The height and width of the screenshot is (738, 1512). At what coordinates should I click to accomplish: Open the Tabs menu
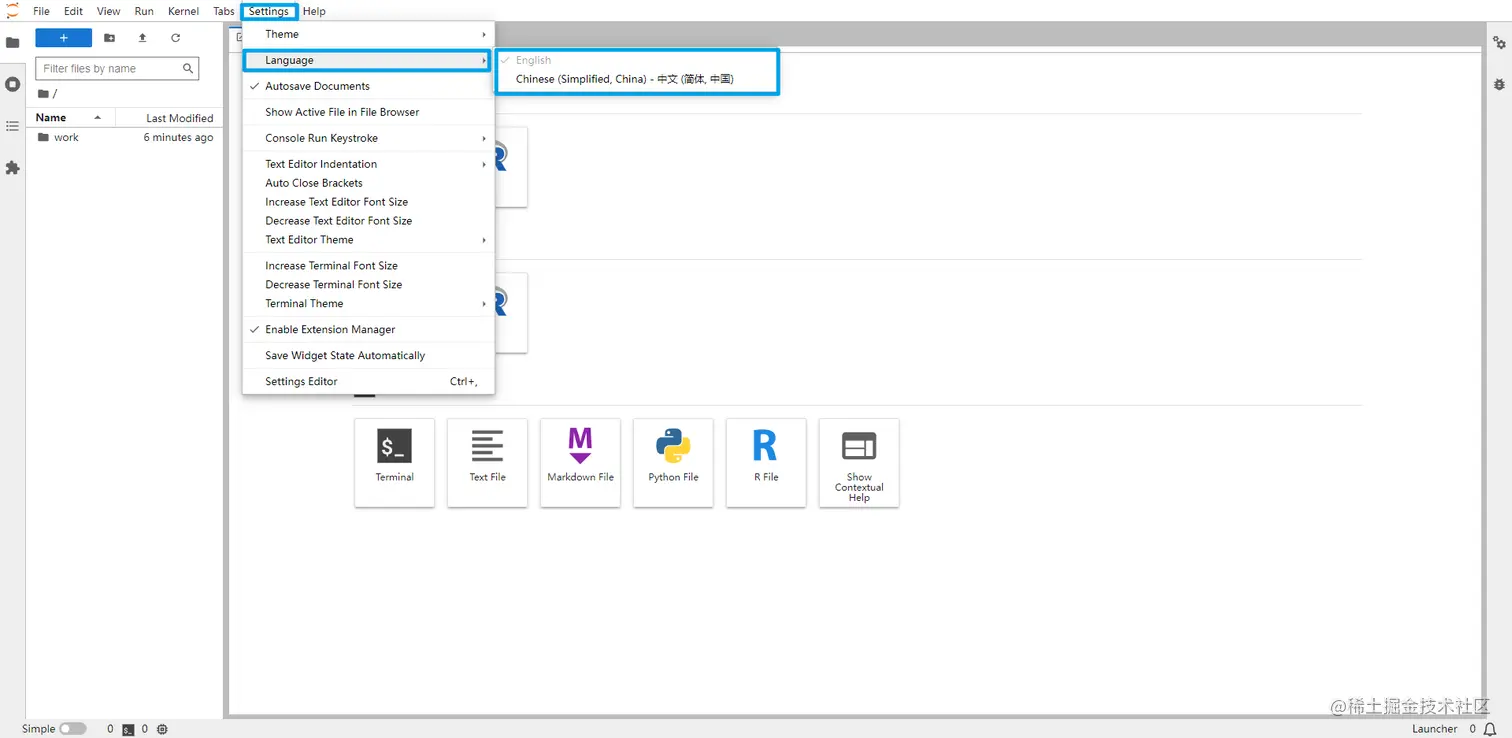pyautogui.click(x=224, y=11)
